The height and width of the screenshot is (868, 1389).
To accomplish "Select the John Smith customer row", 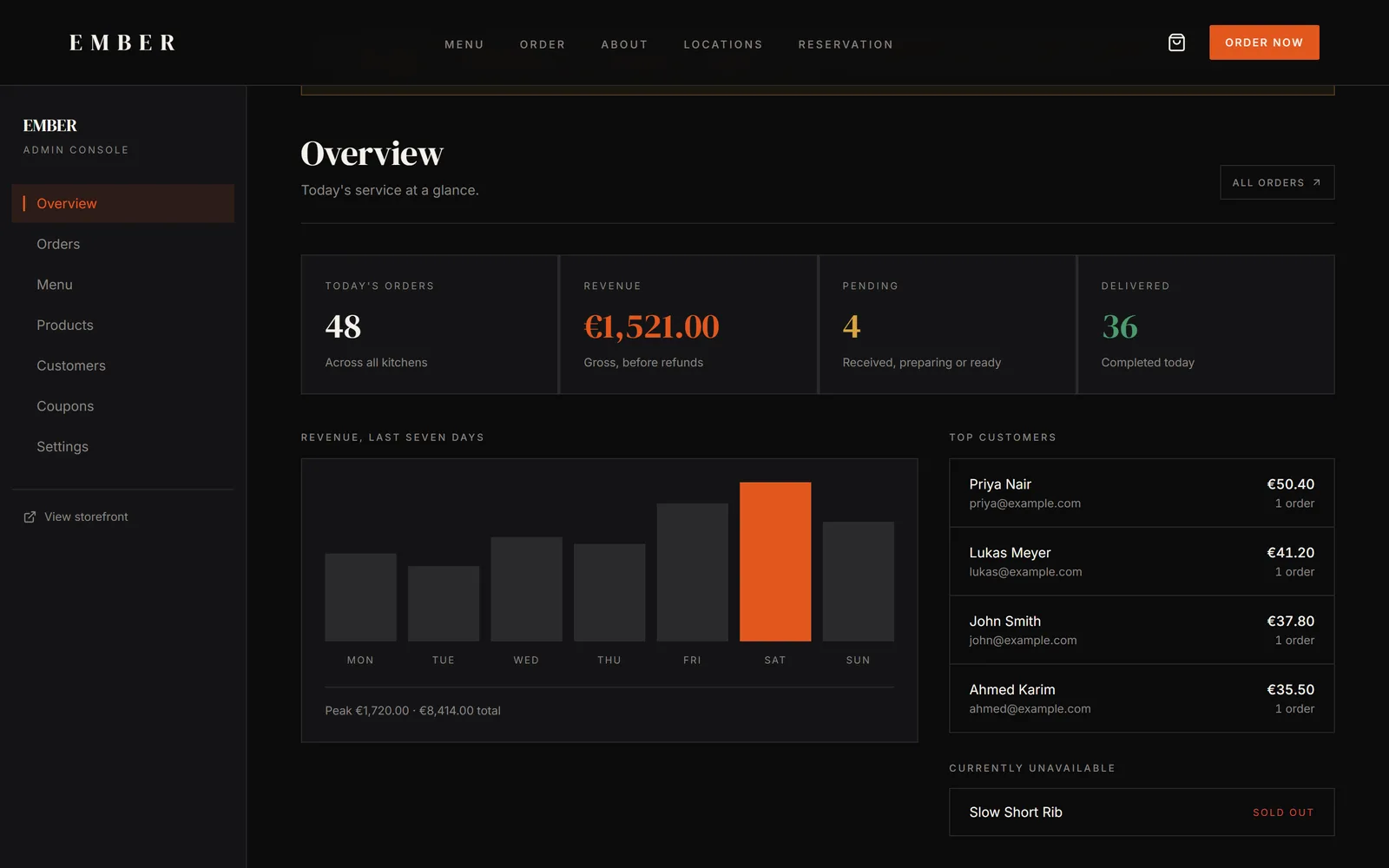I will click(x=1142, y=630).
